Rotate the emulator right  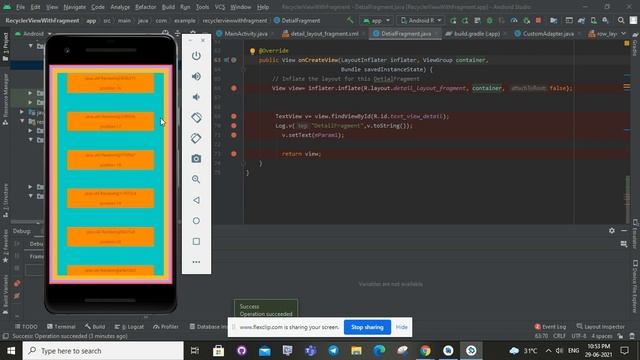pos(196,138)
